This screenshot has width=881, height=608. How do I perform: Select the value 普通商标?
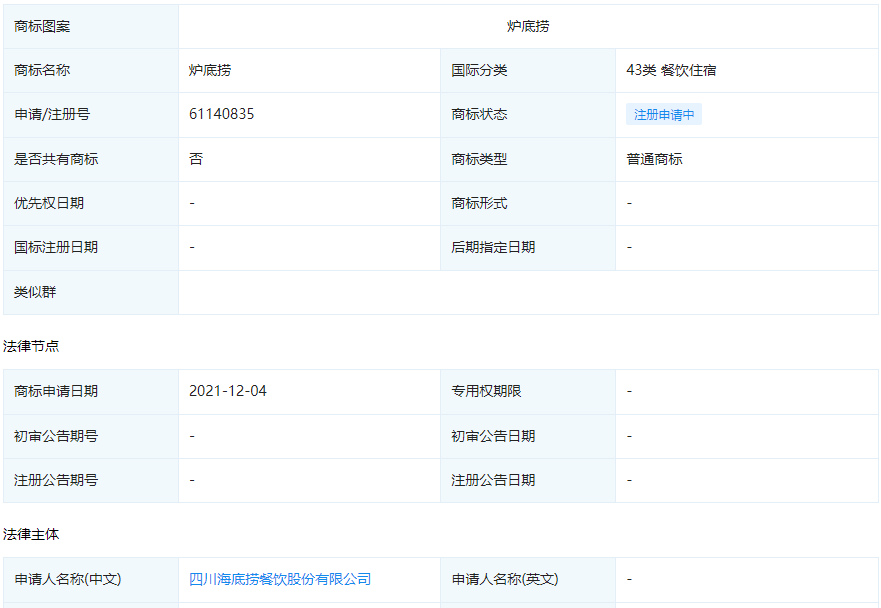[654, 159]
